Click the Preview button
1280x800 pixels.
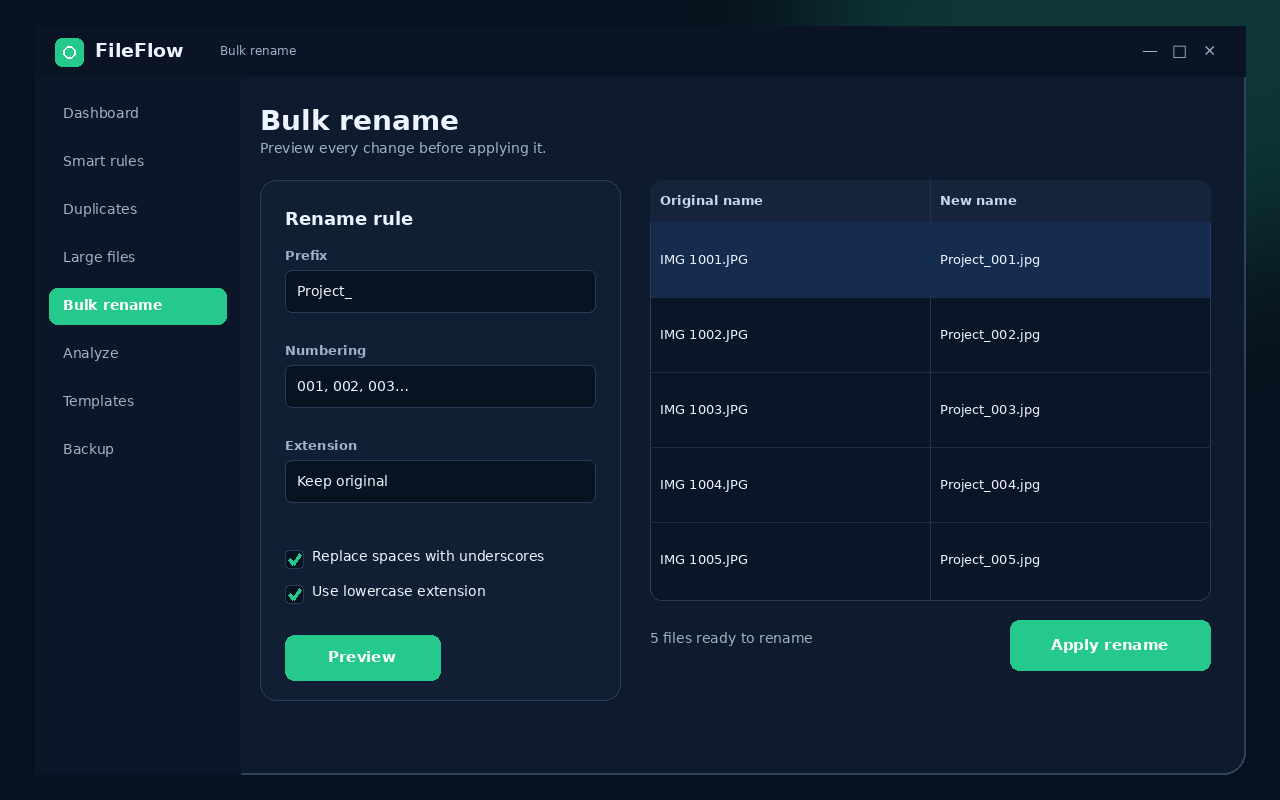pyautogui.click(x=363, y=658)
